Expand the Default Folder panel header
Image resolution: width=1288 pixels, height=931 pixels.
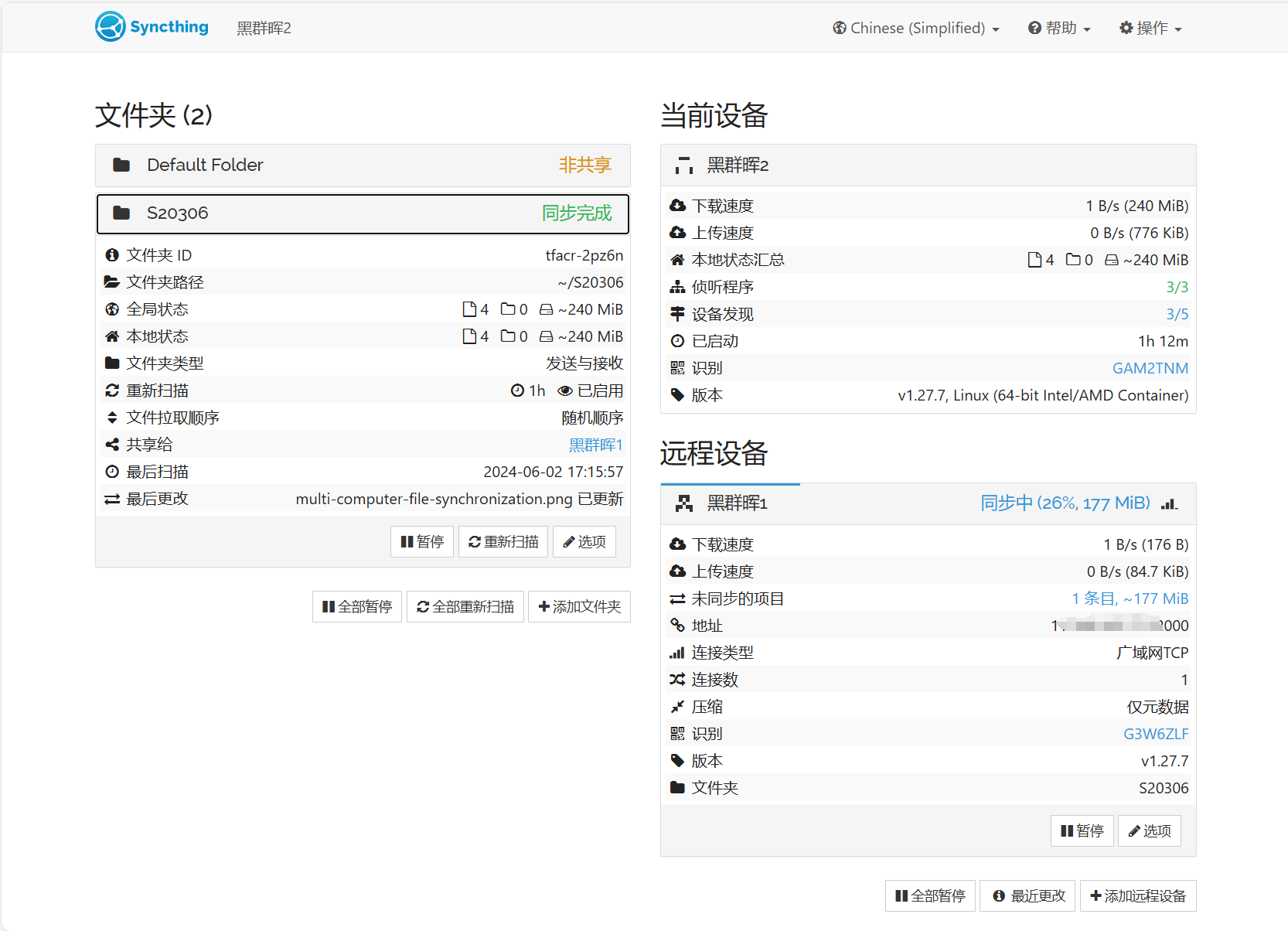363,165
